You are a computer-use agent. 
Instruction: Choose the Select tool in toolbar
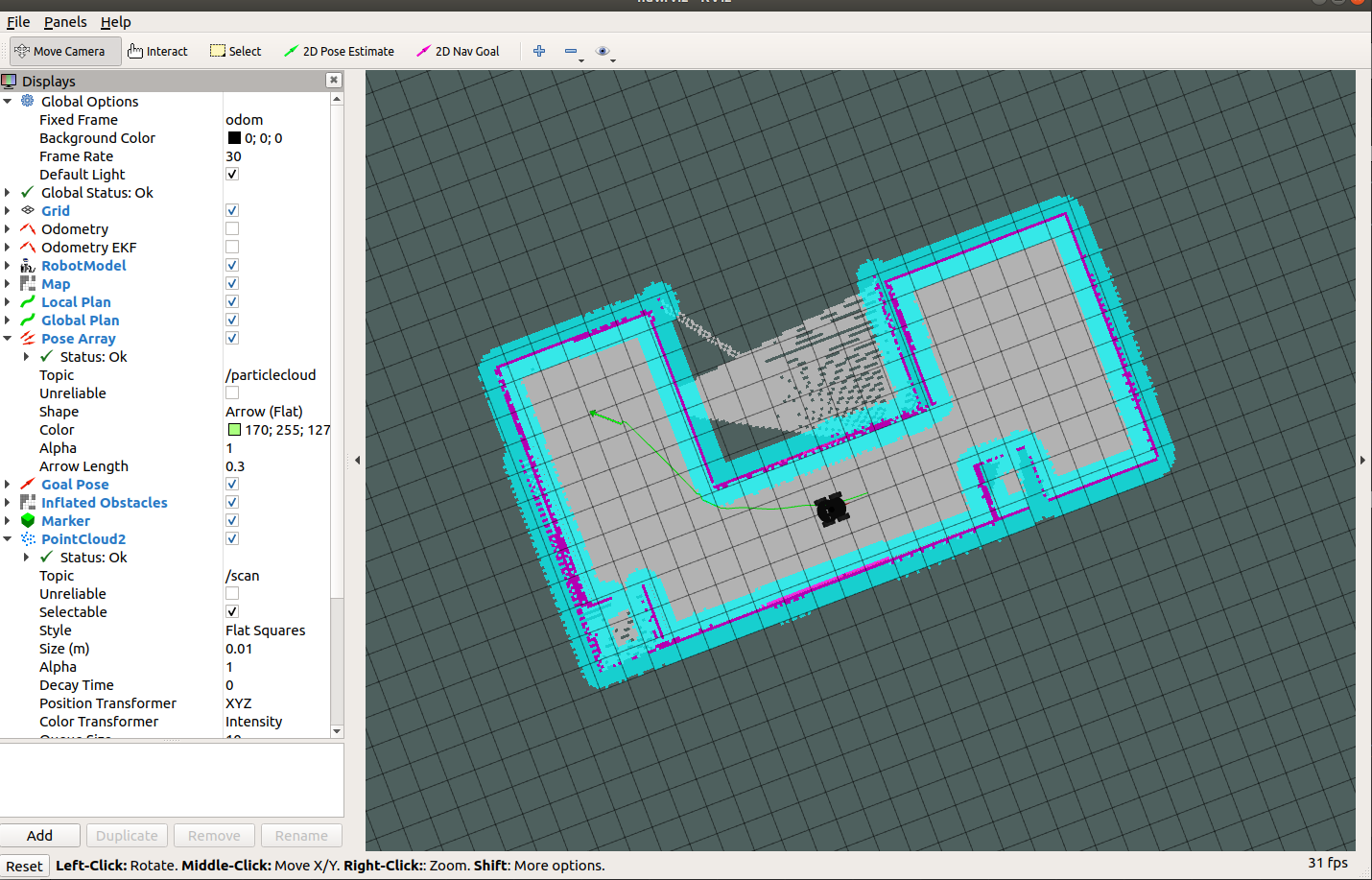pyautogui.click(x=236, y=51)
